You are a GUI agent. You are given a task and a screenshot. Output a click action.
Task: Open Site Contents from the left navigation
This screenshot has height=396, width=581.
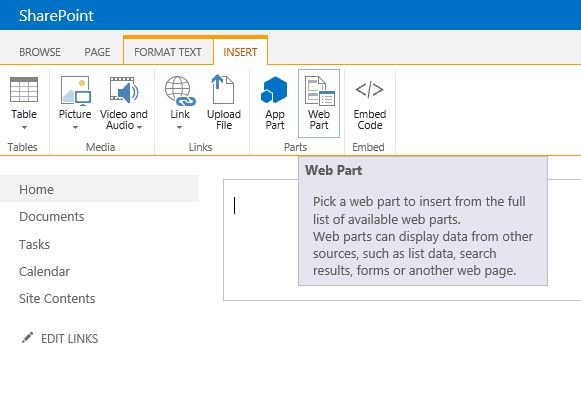coord(57,299)
